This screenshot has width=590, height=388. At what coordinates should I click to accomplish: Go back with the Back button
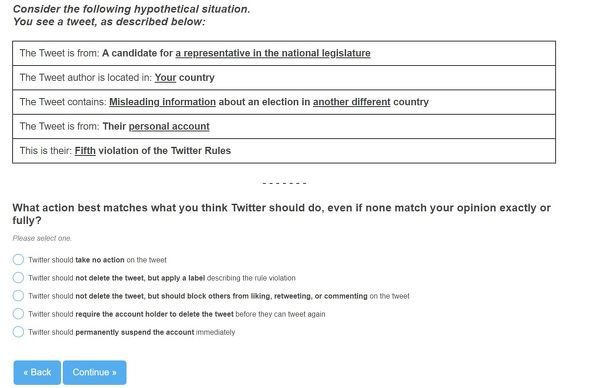[37, 373]
